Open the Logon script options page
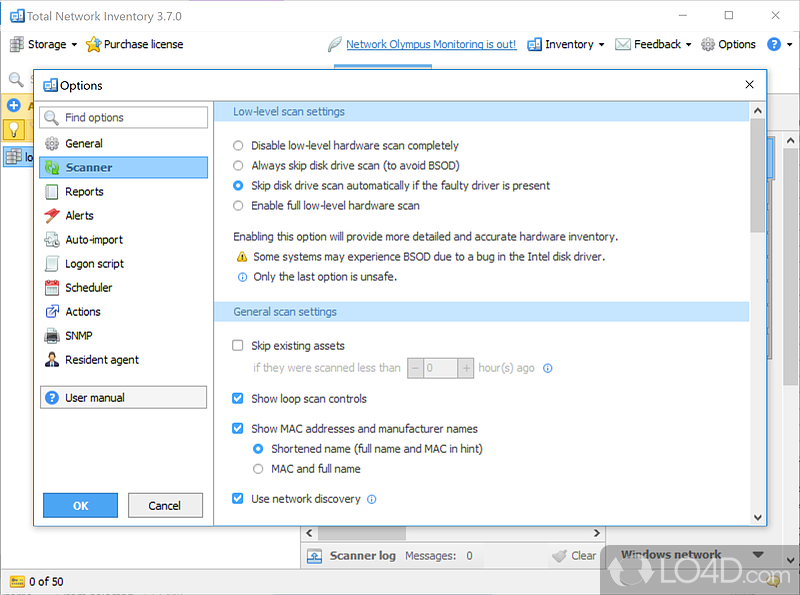Screen dimensions: 800x595 tap(123, 263)
